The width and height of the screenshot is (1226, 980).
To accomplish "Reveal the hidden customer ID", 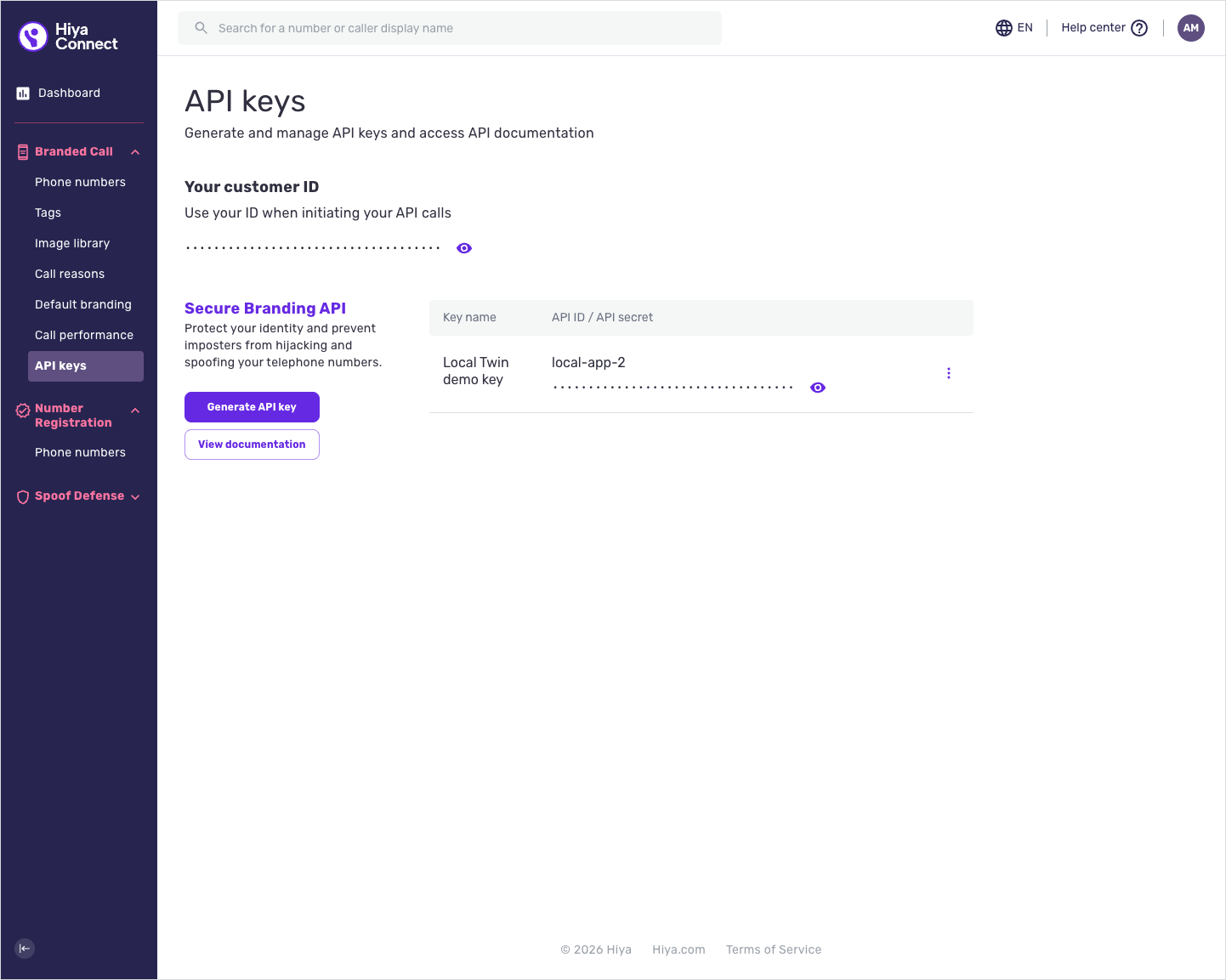I will coord(464,248).
